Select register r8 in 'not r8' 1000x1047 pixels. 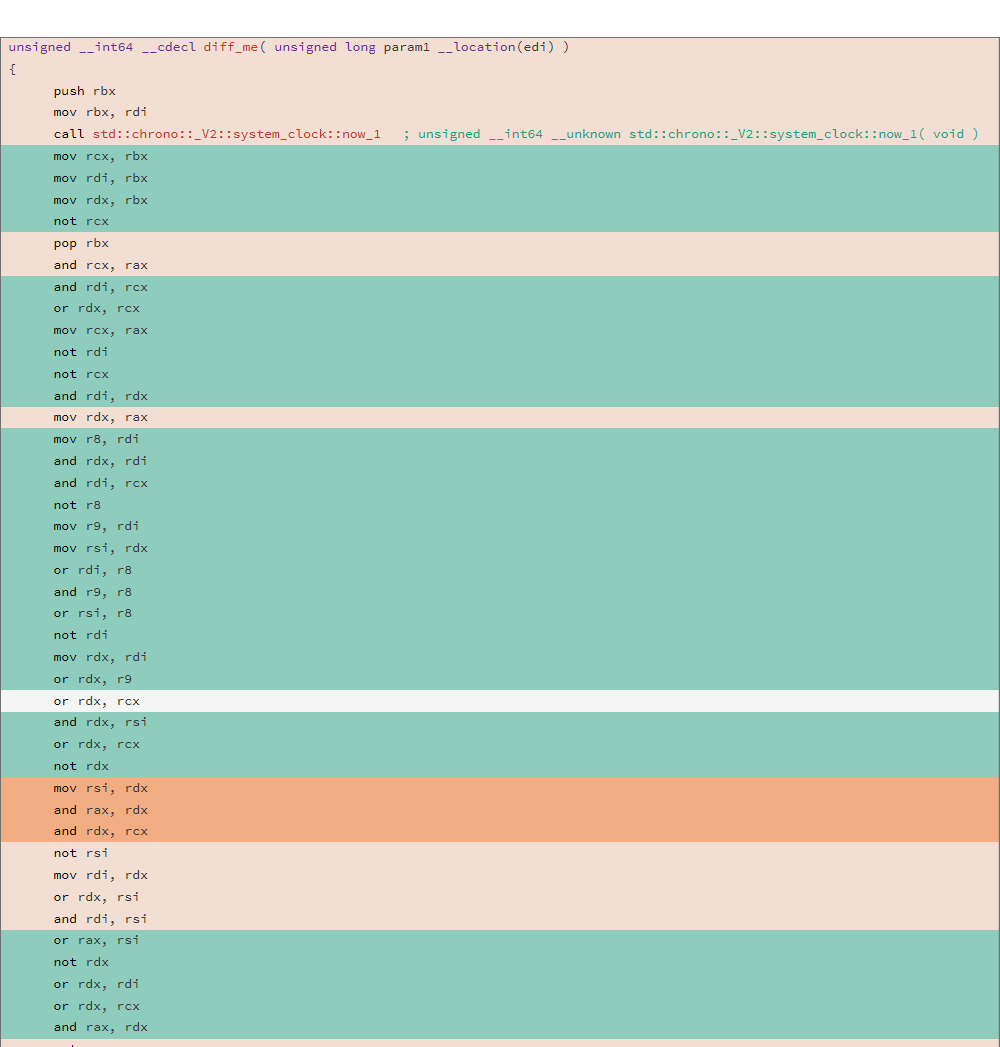pos(92,504)
